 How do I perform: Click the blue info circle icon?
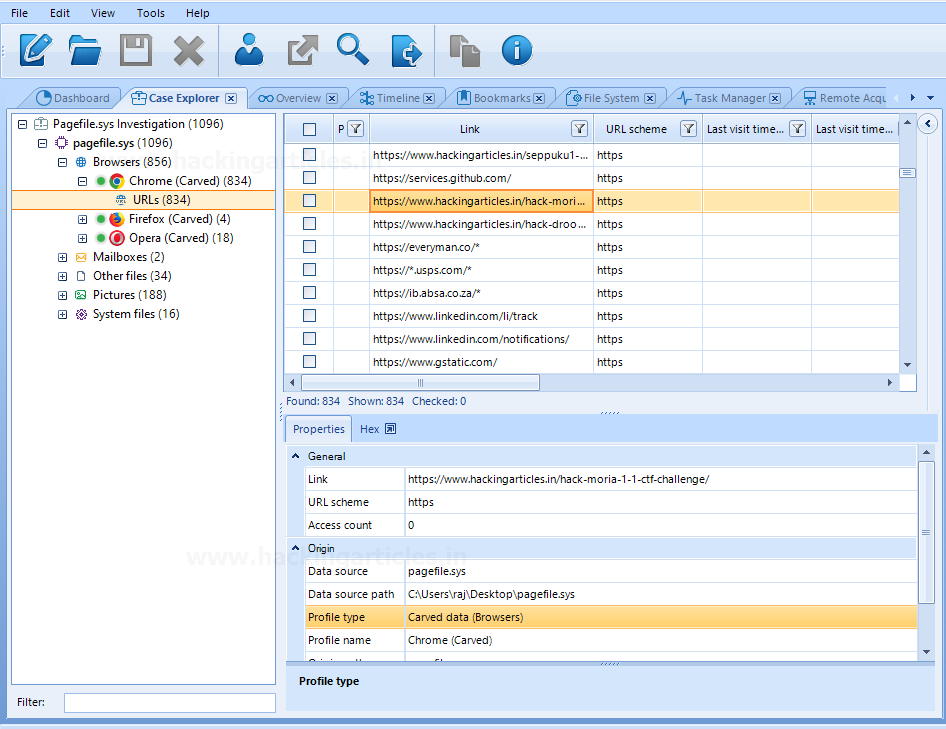(x=517, y=50)
